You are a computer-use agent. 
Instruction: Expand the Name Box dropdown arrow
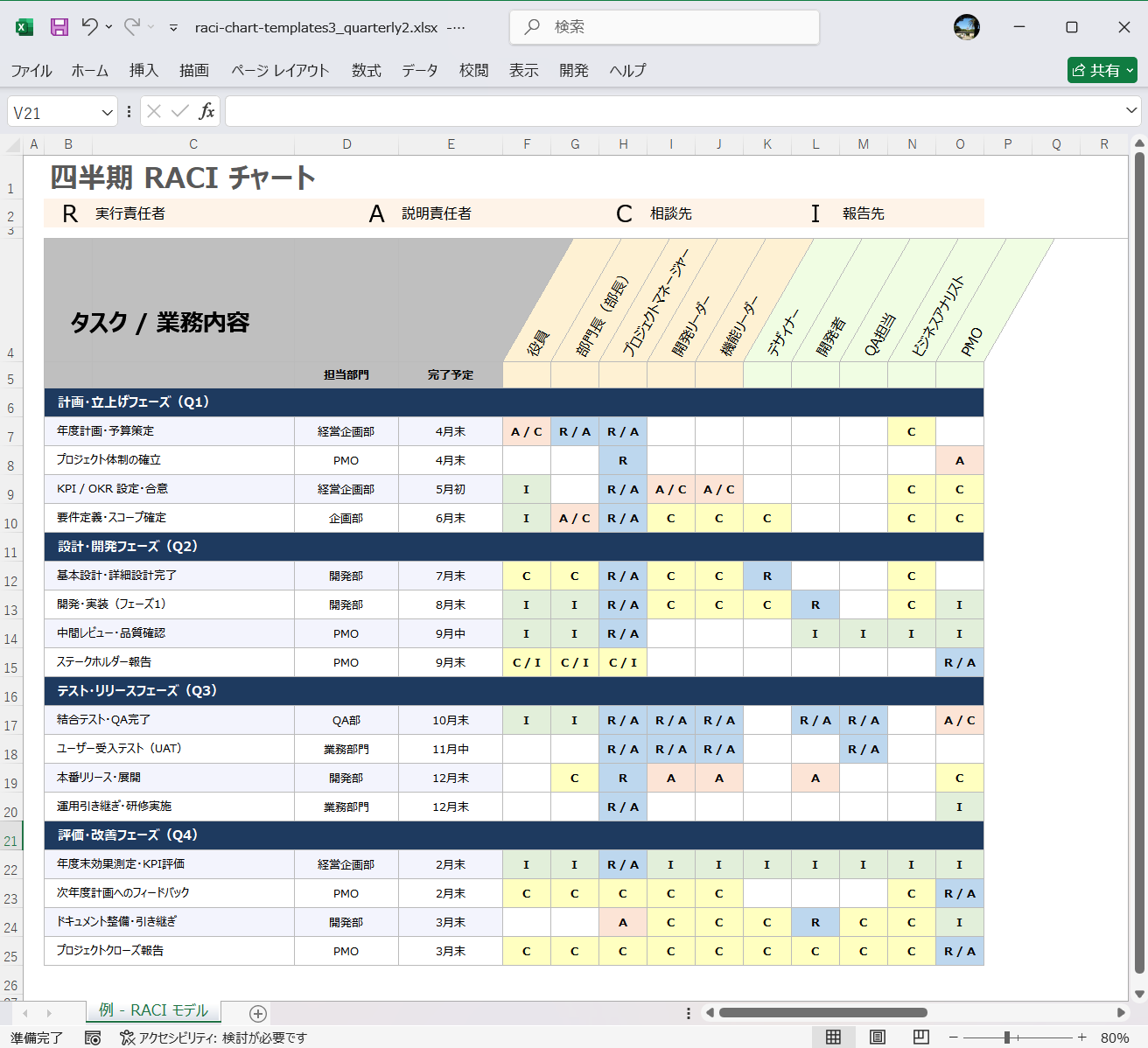click(x=107, y=112)
